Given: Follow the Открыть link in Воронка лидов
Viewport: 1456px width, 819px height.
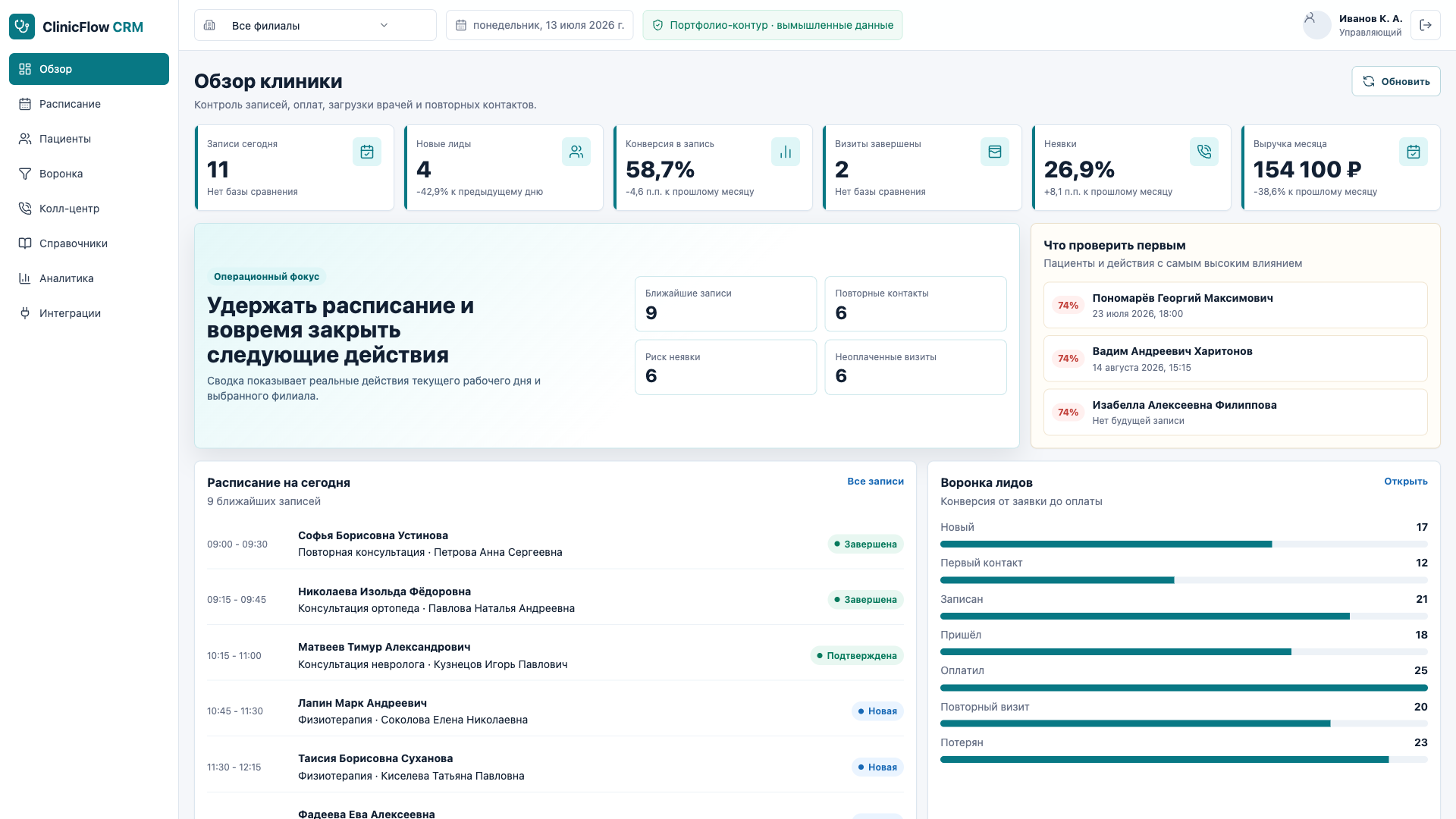Looking at the screenshot, I should click(x=1405, y=482).
